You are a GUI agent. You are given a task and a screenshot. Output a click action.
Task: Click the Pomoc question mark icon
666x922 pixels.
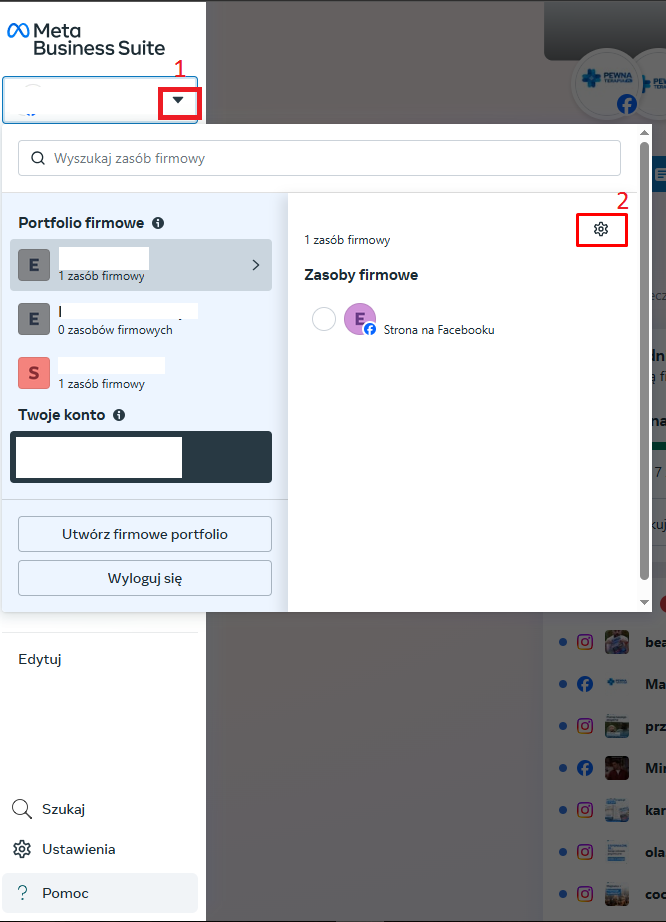pos(22,893)
